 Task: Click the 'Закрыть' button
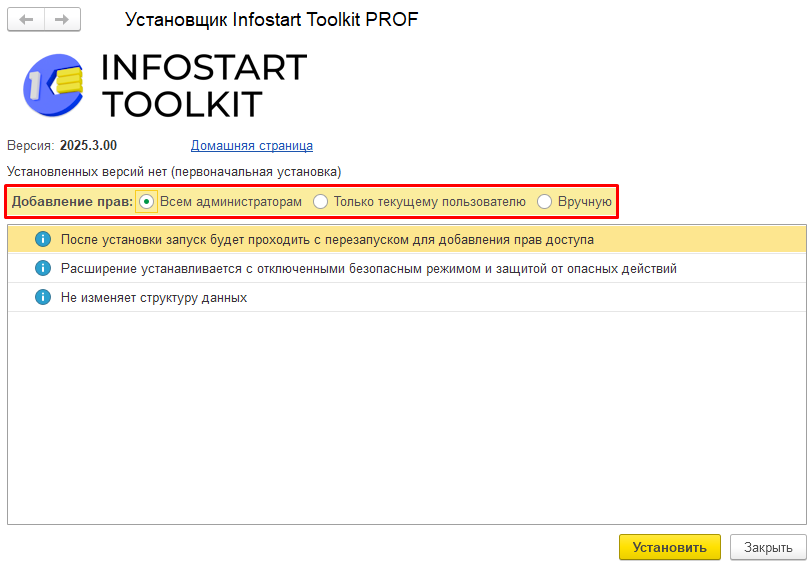768,547
